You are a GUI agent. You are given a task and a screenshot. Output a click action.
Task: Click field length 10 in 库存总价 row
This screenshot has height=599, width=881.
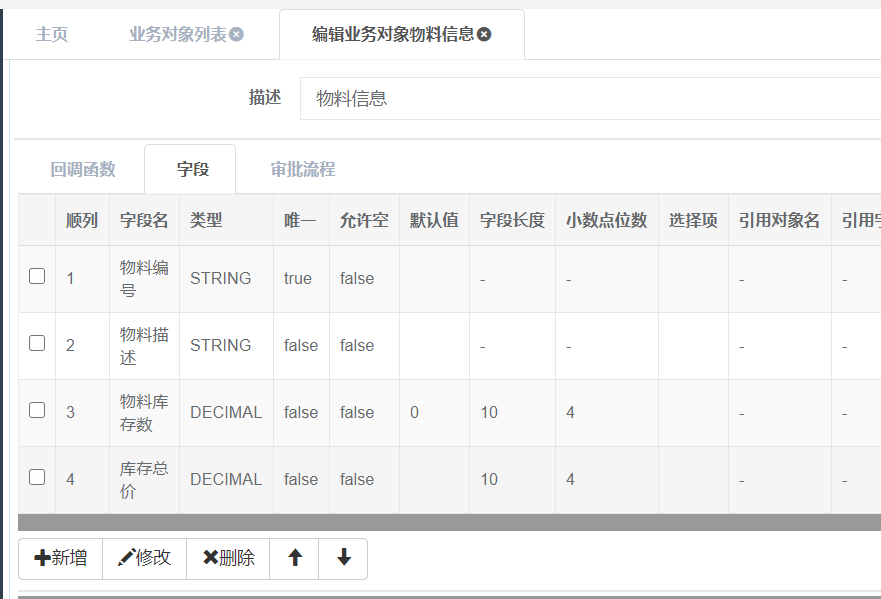tap(489, 479)
